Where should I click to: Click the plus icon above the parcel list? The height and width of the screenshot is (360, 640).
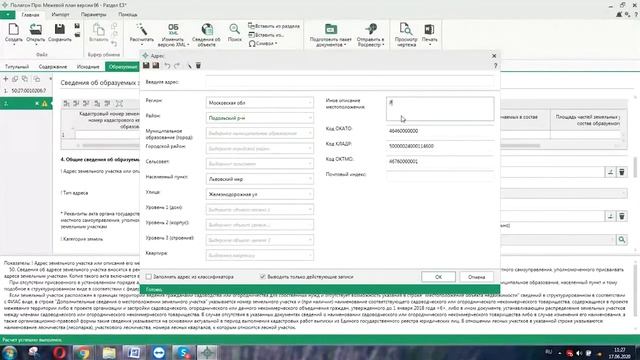pyautogui.click(x=6, y=79)
